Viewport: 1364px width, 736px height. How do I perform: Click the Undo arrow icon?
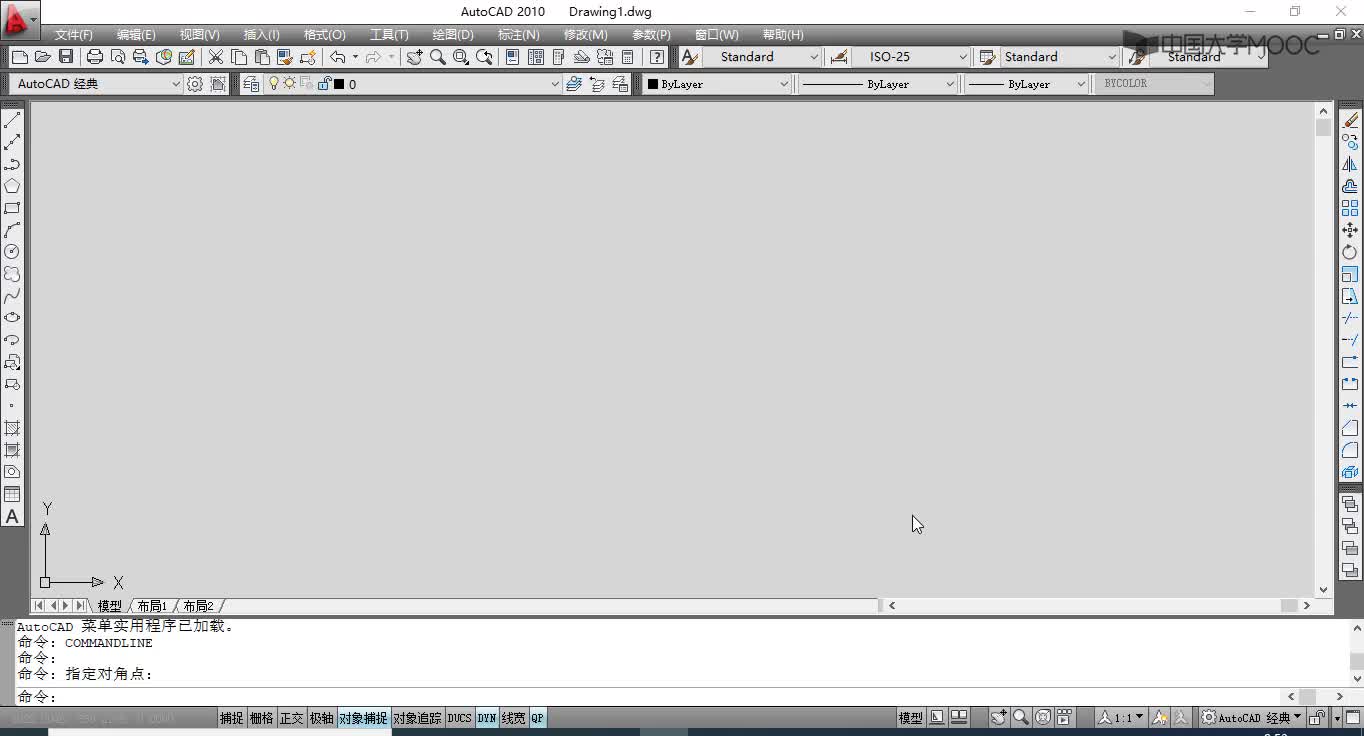click(338, 57)
